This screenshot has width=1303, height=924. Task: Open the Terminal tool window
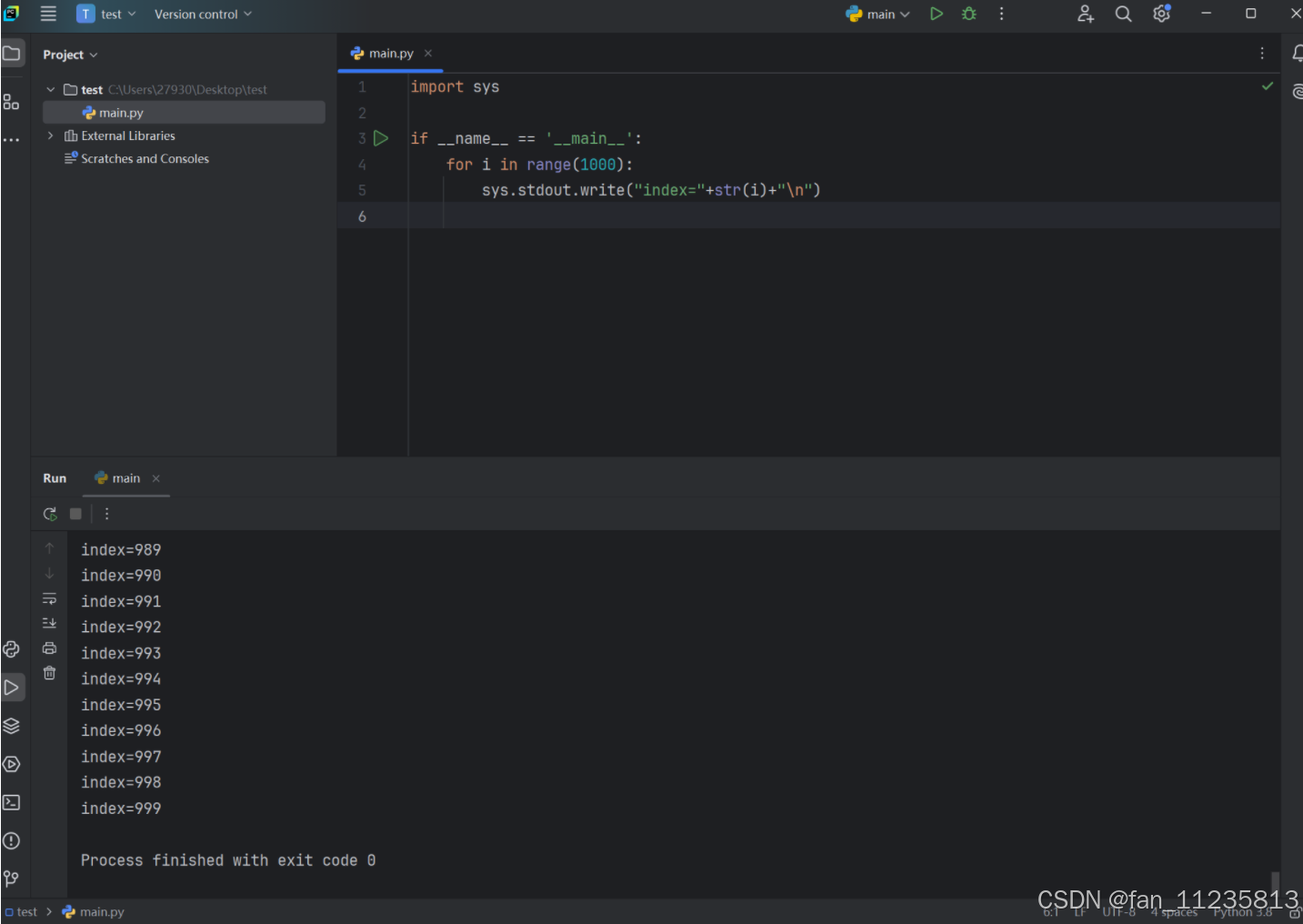coord(12,802)
